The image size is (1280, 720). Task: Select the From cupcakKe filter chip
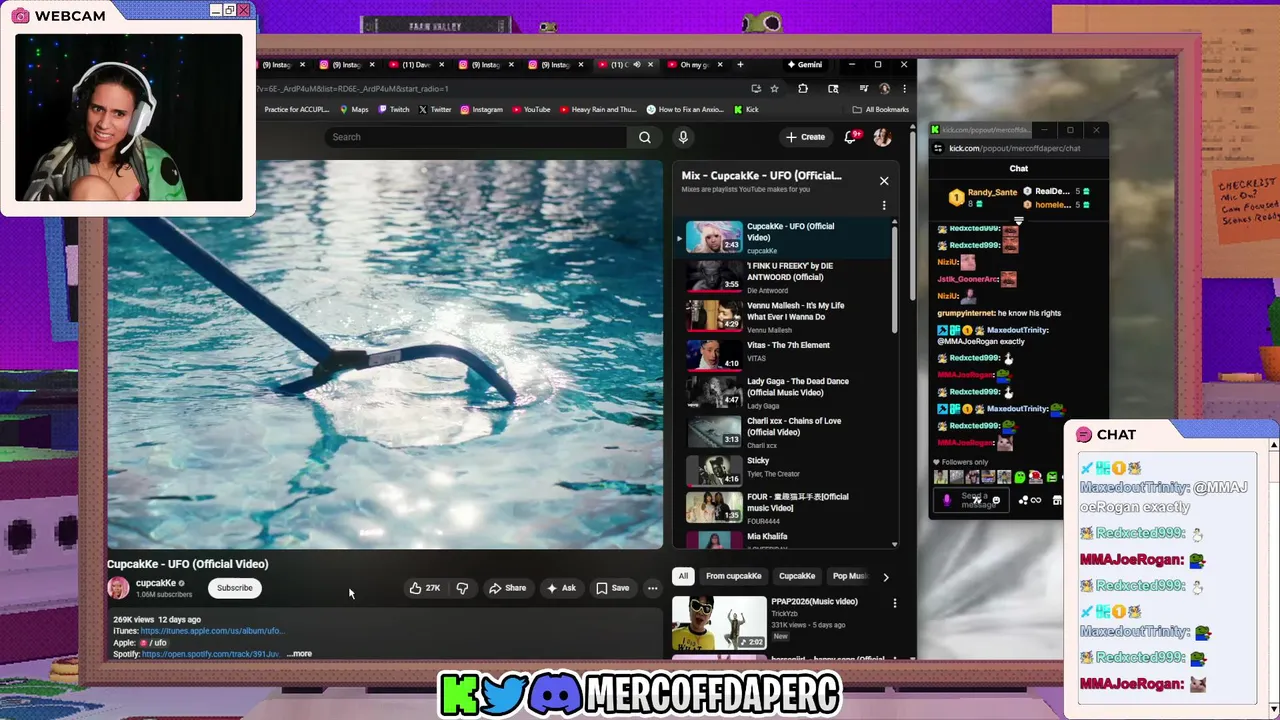734,576
